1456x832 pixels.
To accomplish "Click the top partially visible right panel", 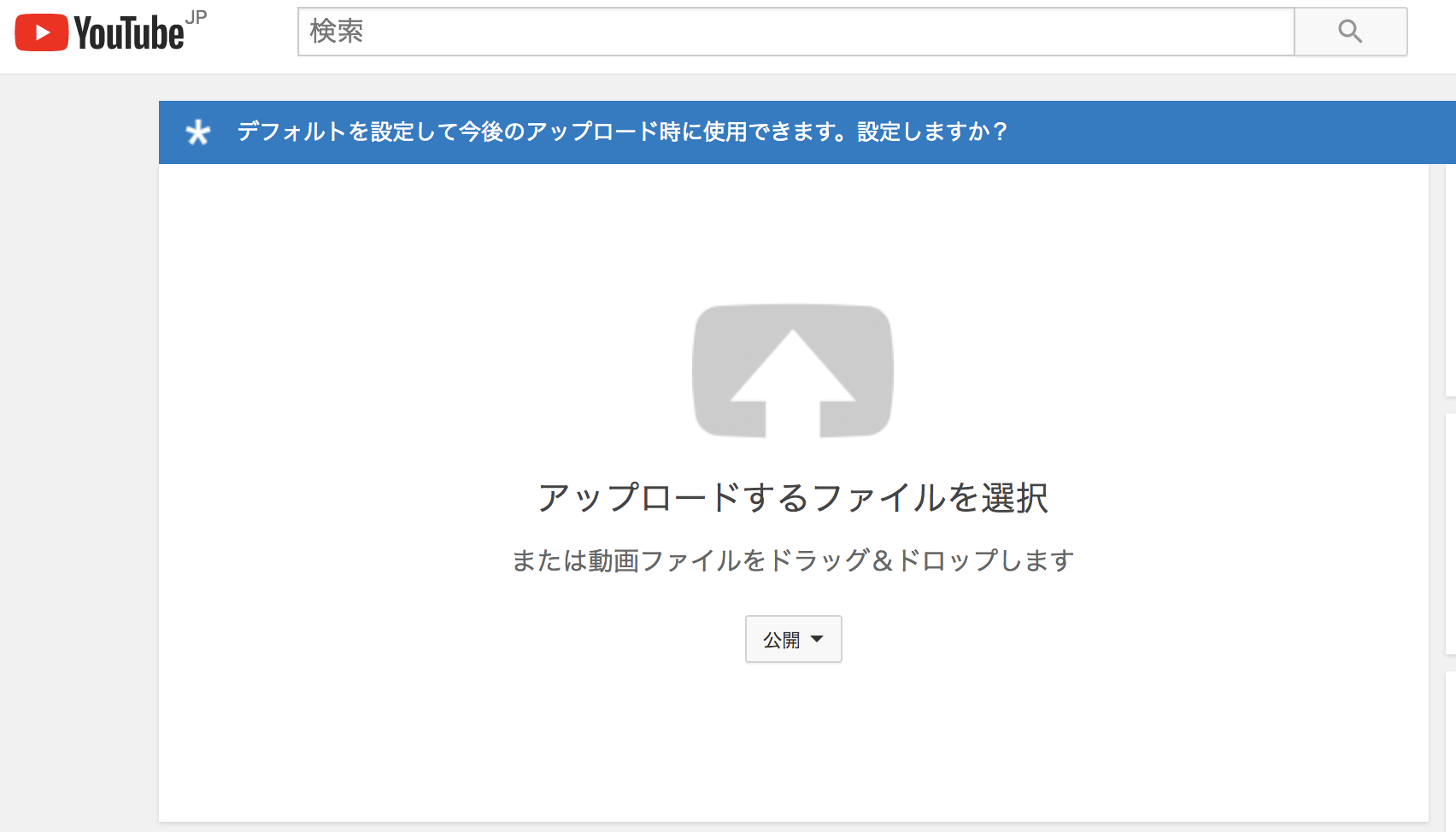I will point(1450,282).
